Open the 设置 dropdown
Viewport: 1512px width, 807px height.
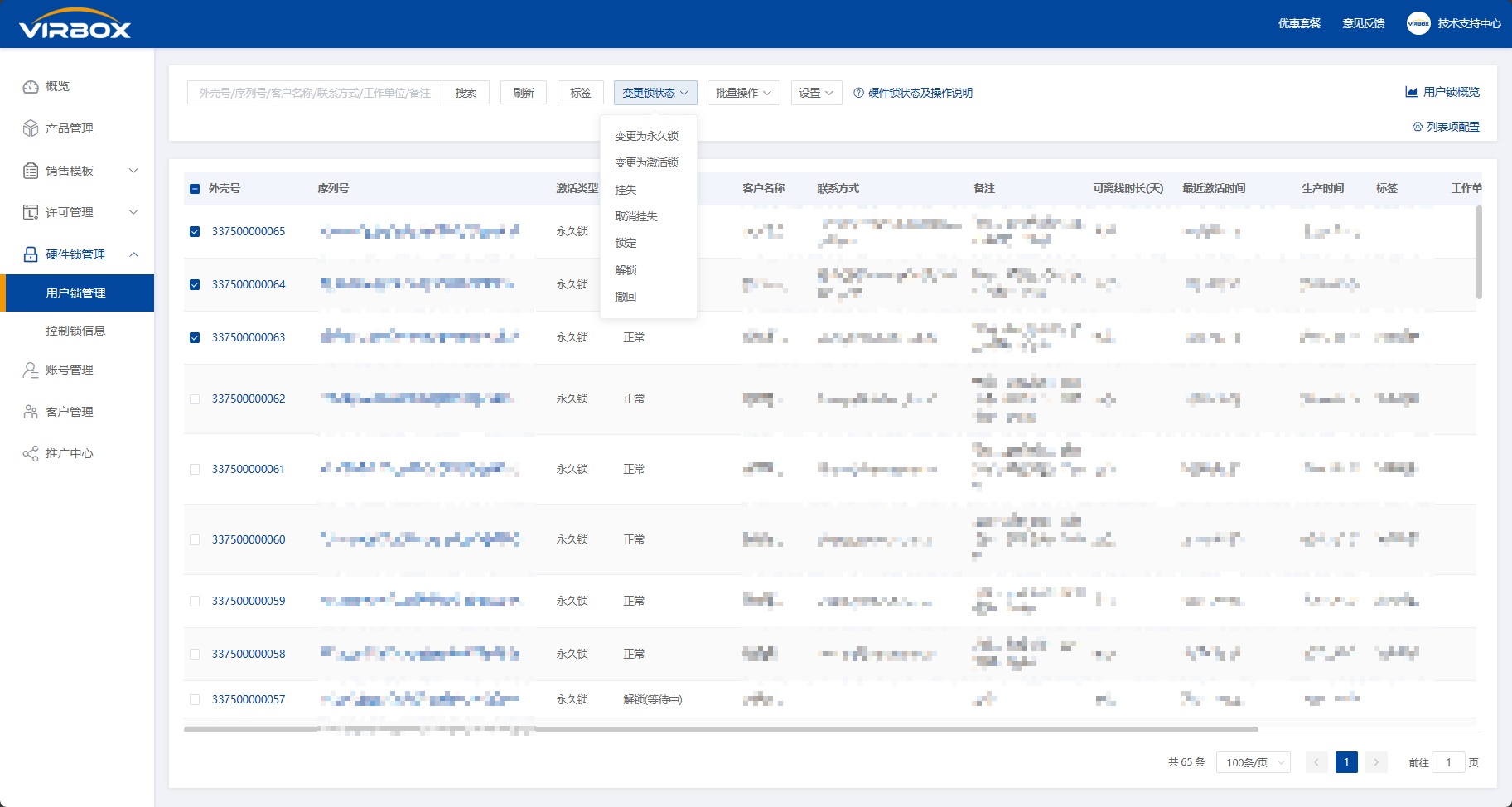coord(816,93)
